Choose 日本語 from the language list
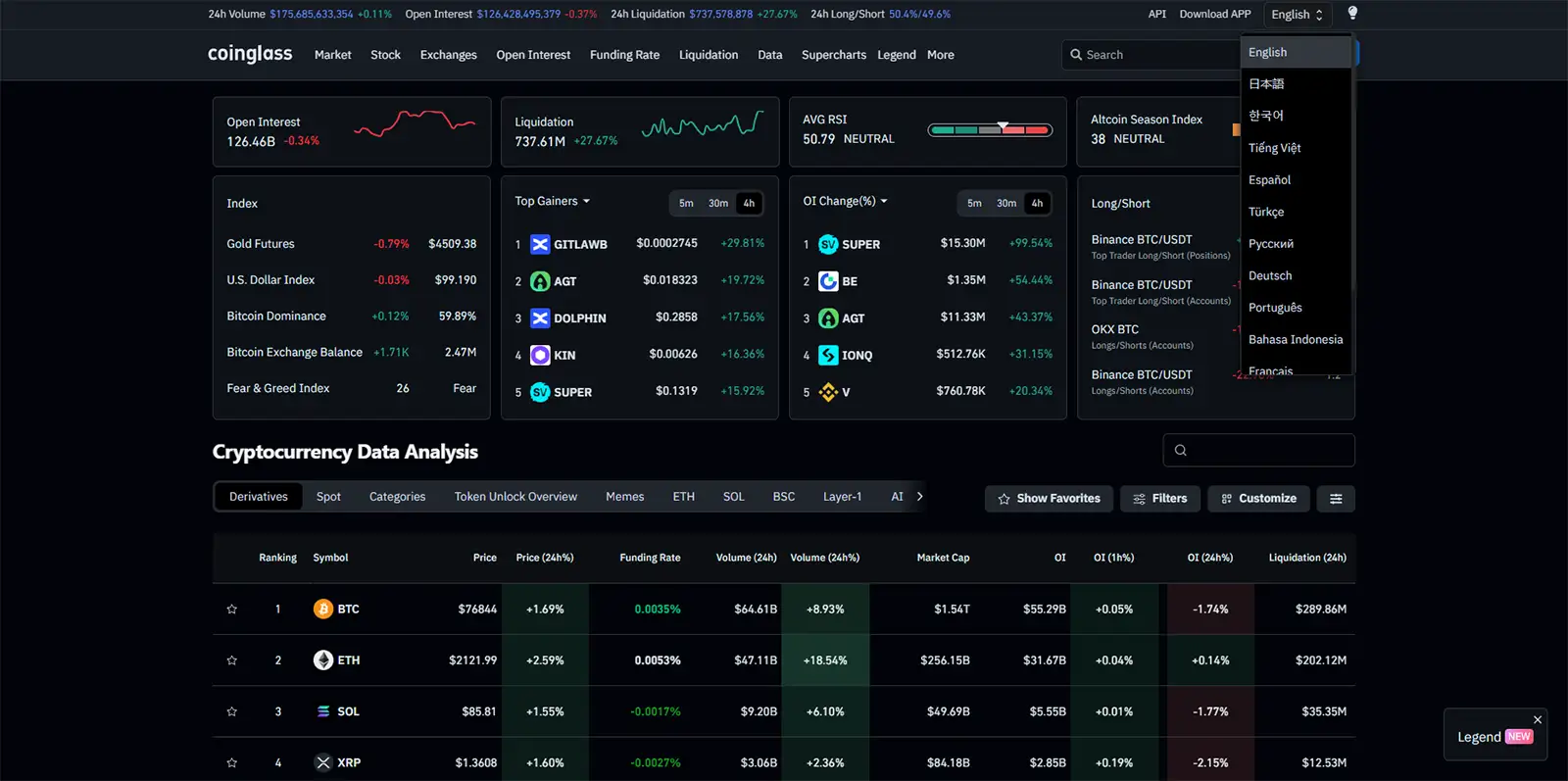The width and height of the screenshot is (1568, 781). (1297, 84)
